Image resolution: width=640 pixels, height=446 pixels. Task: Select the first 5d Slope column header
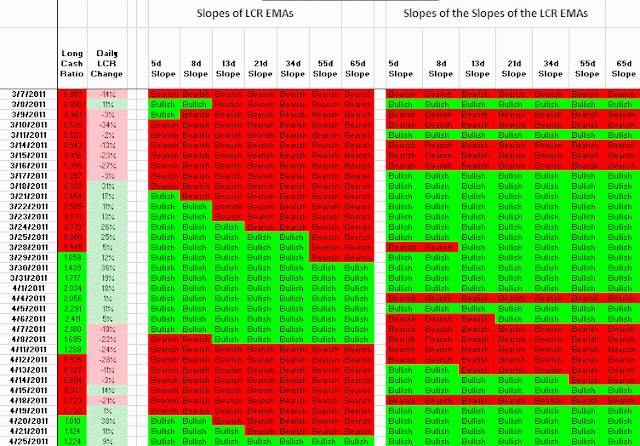coord(163,69)
